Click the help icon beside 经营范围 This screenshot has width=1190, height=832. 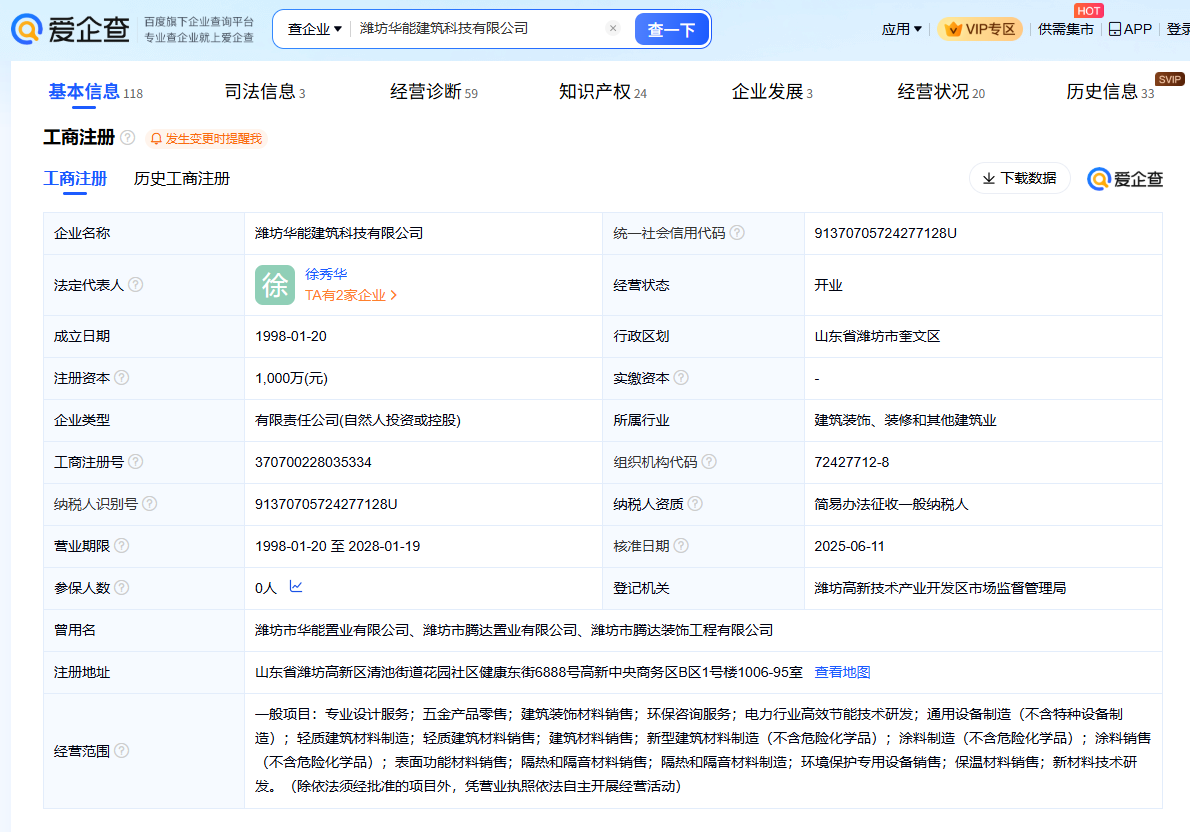pos(121,751)
